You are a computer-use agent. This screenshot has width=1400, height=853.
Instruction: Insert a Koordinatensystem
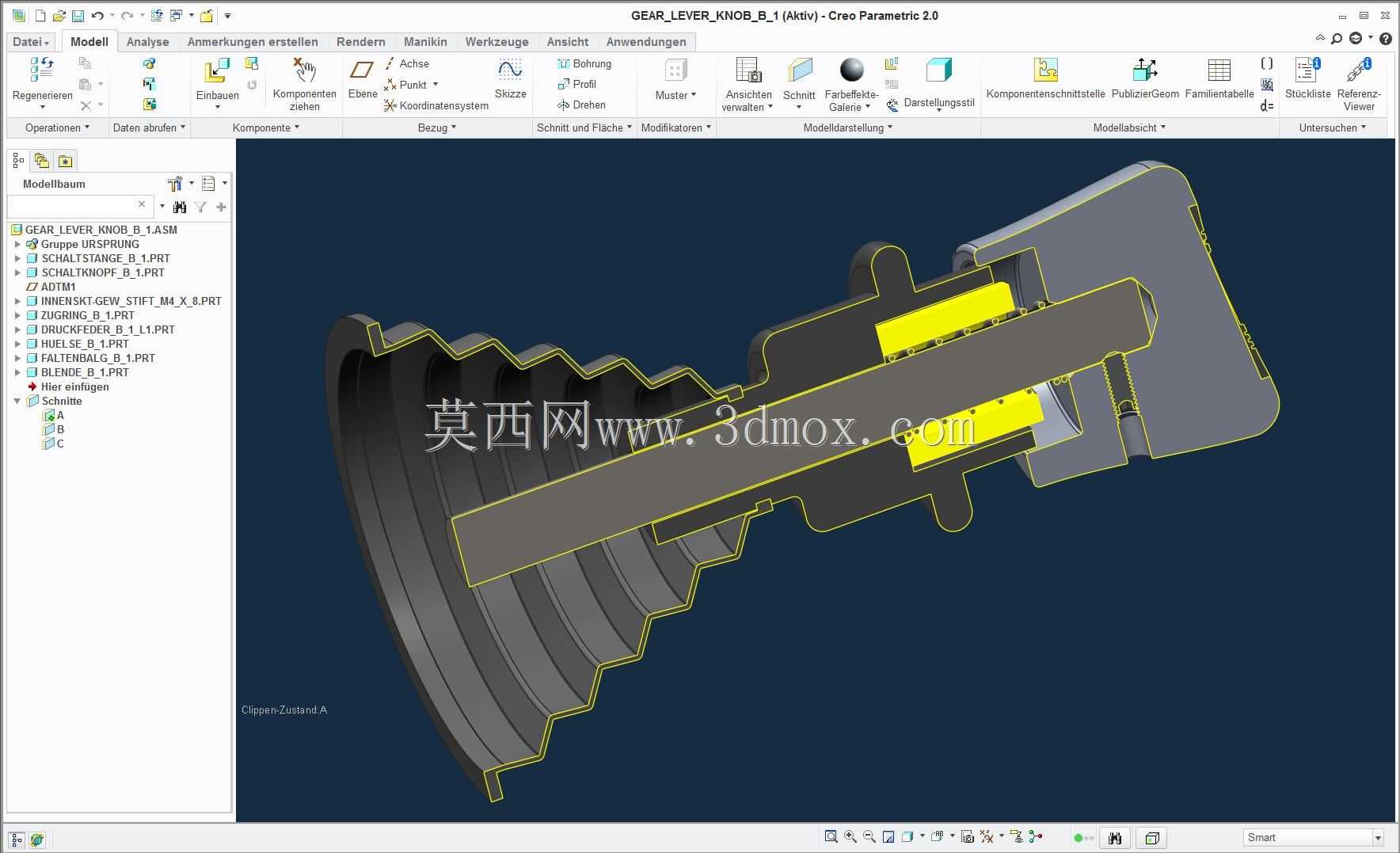436,105
